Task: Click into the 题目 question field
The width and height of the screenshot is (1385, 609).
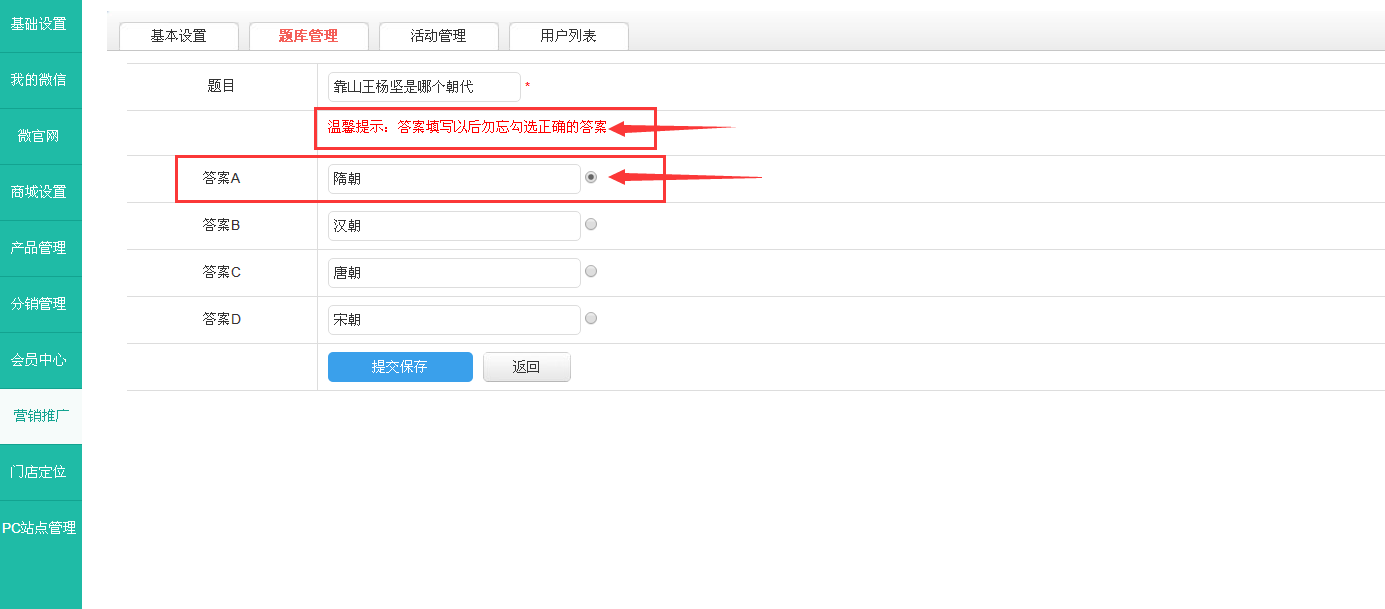Action: tap(424, 87)
